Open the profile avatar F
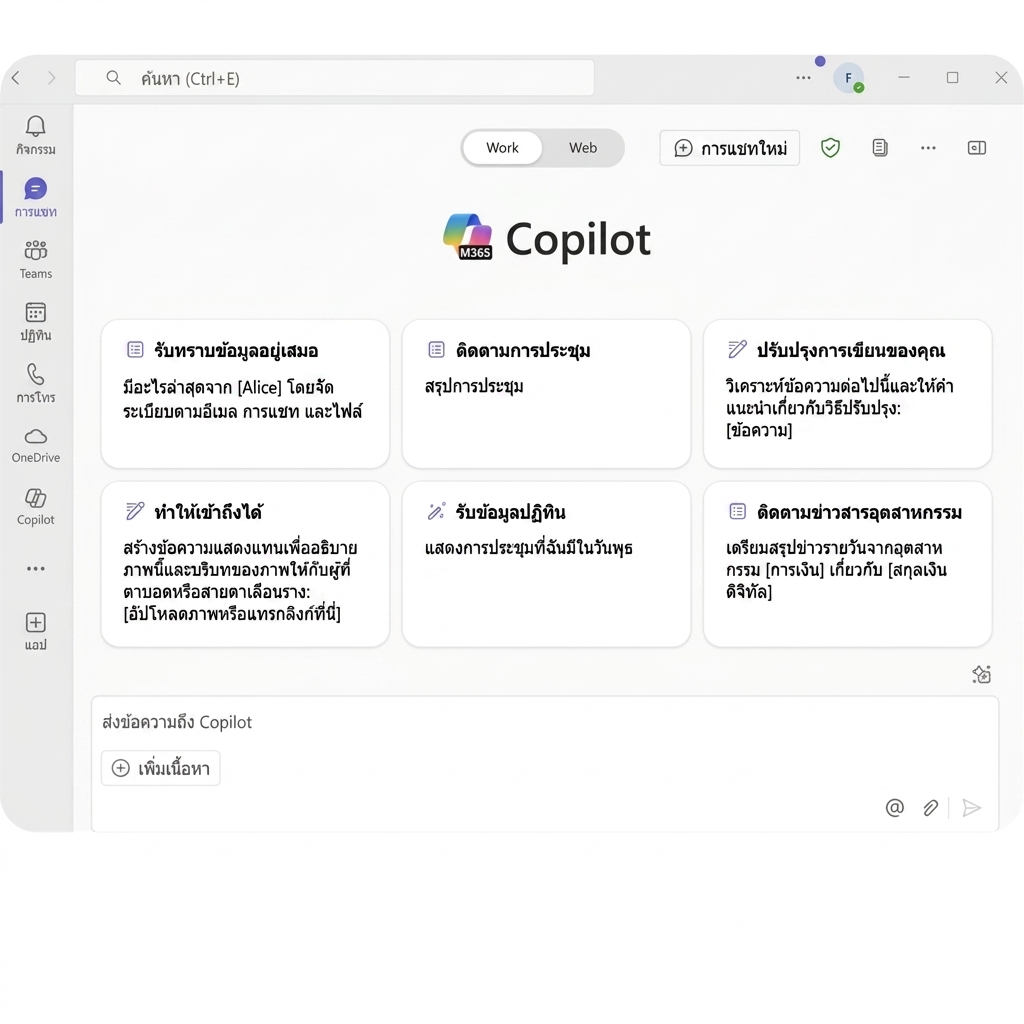The width and height of the screenshot is (1024, 1024). pos(848,78)
